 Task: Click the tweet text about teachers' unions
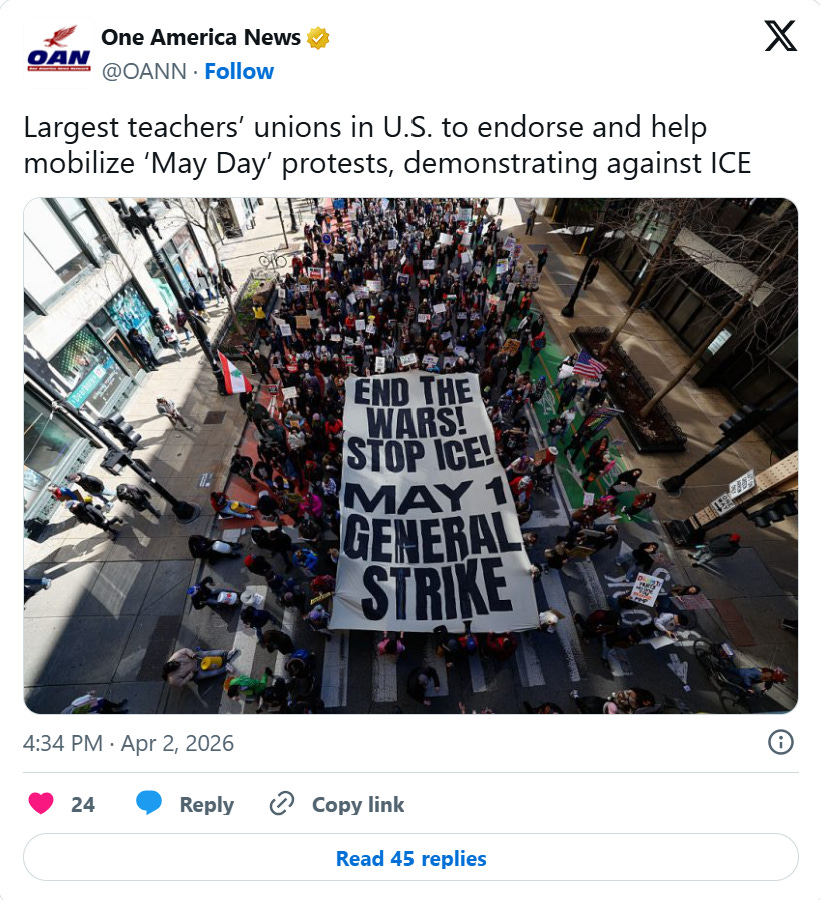pos(387,145)
